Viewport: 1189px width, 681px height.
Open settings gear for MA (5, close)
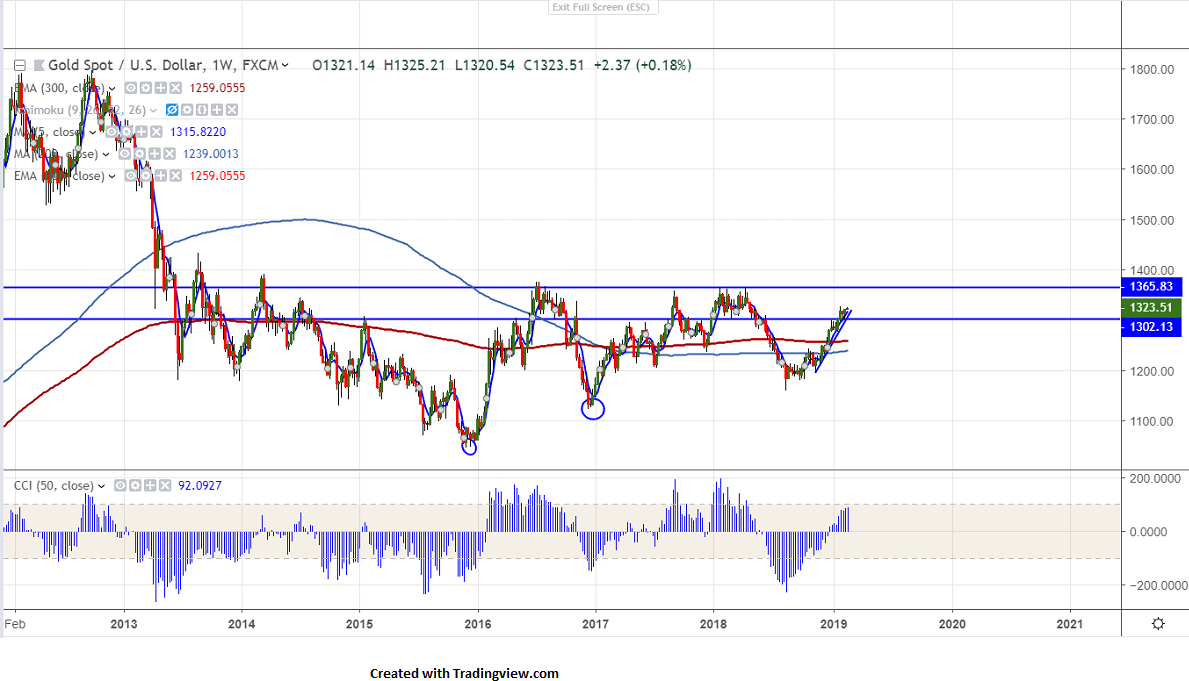(x=127, y=132)
